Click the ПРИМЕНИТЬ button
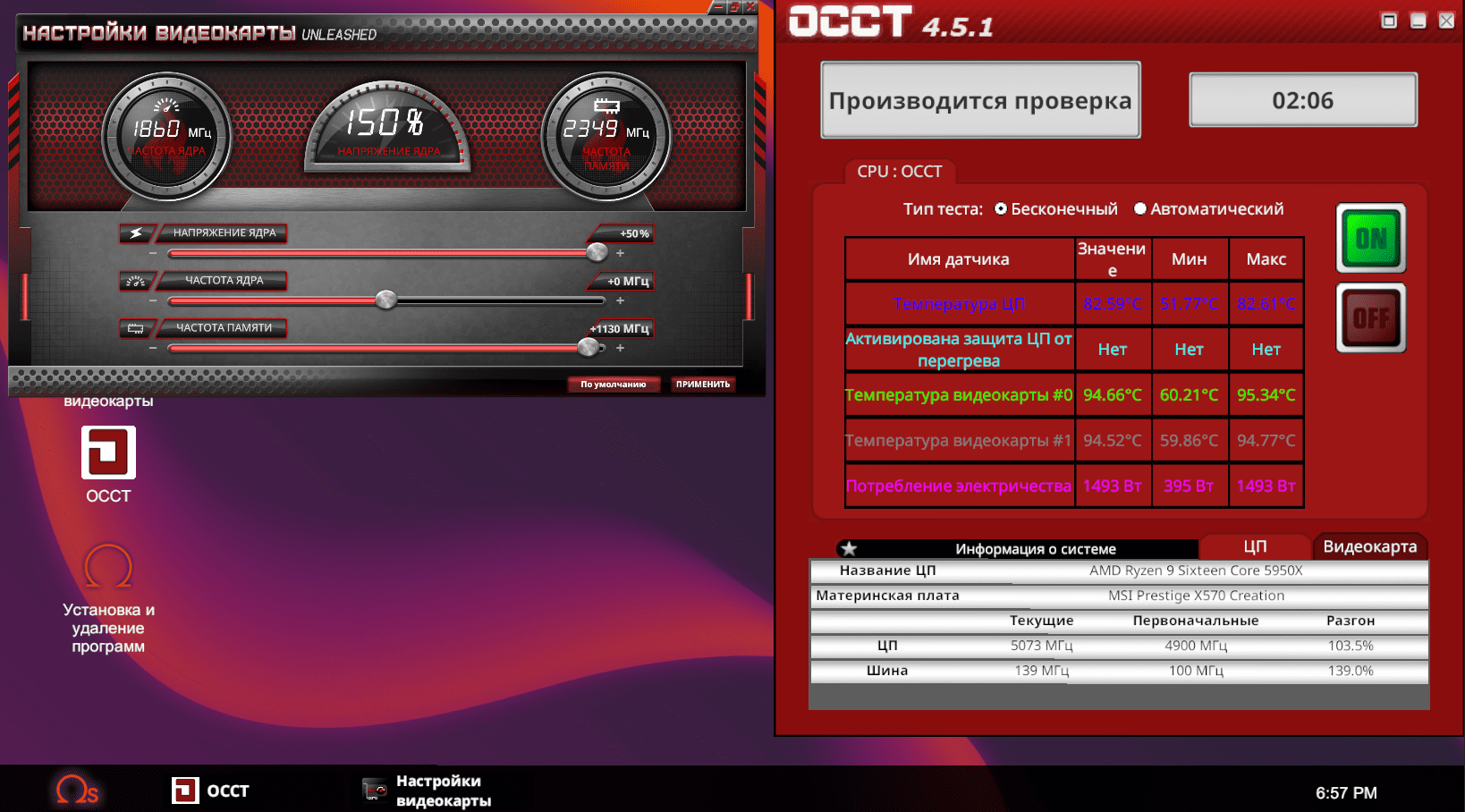This screenshot has height=812, width=1465. point(703,385)
